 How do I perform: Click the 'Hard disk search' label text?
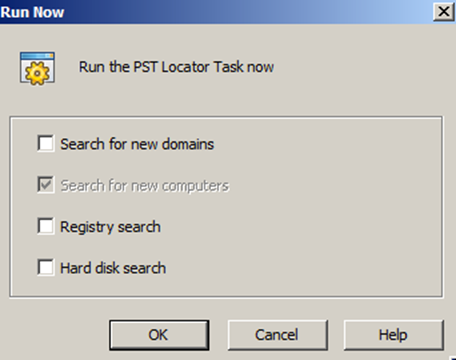coord(113,268)
